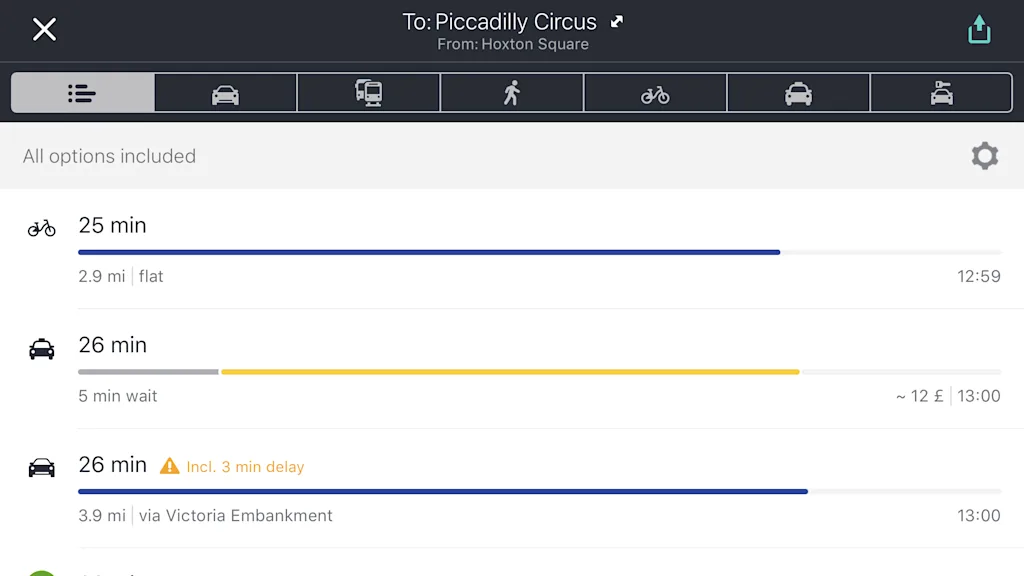Switch to the taxi tab
Viewport: 1024px width, 576px height.
[798, 93]
